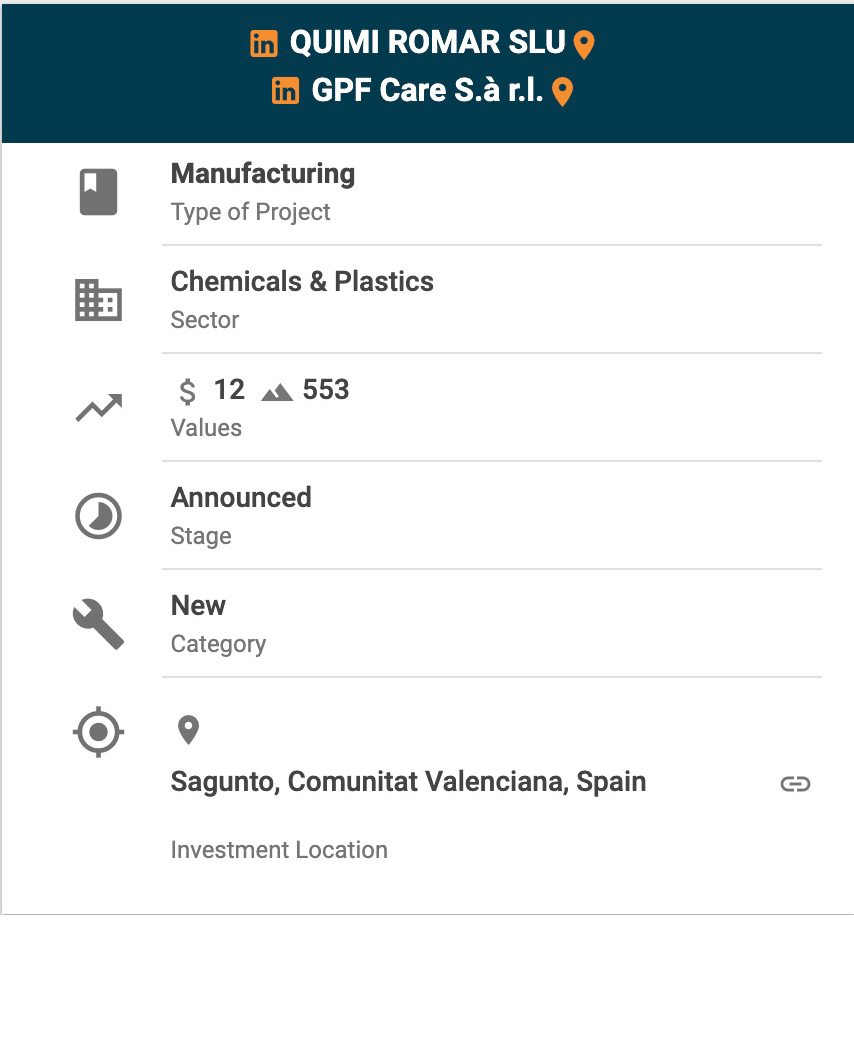
Task: Click the trending-up Values icon
Action: pos(99,408)
